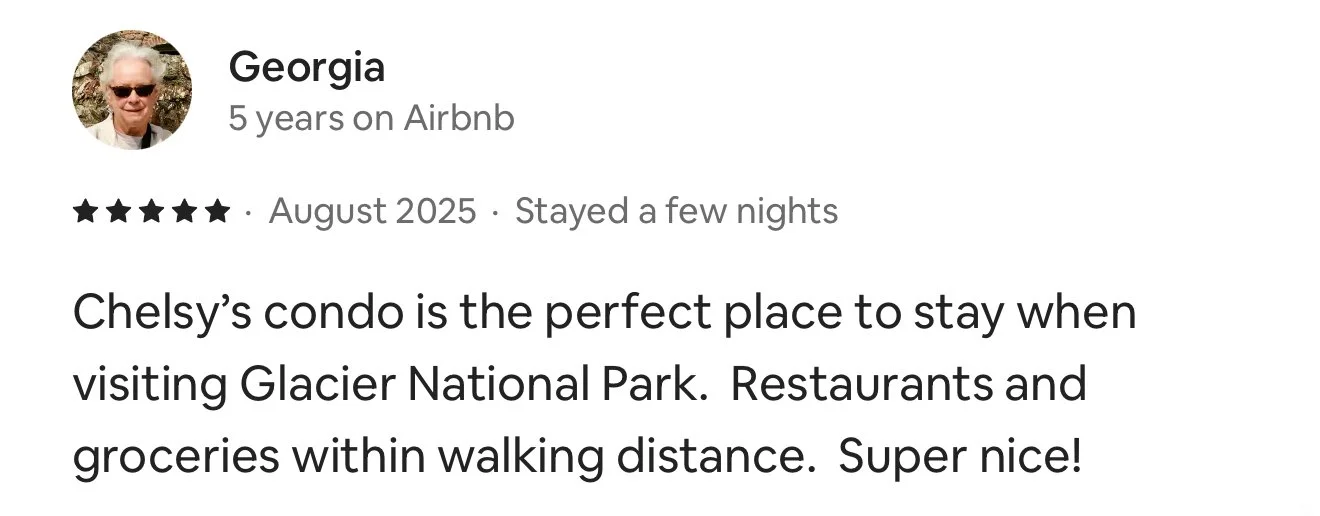
Task: Click the Stayed a few nights label
Action: (x=676, y=212)
